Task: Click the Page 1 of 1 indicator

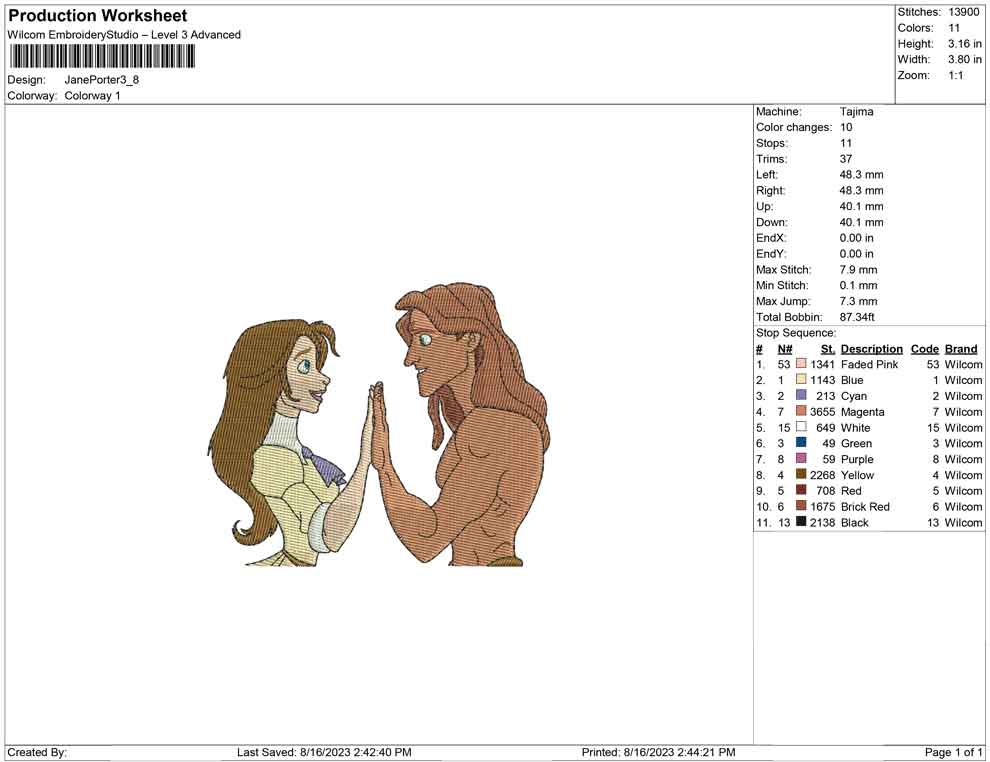Action: [953, 752]
